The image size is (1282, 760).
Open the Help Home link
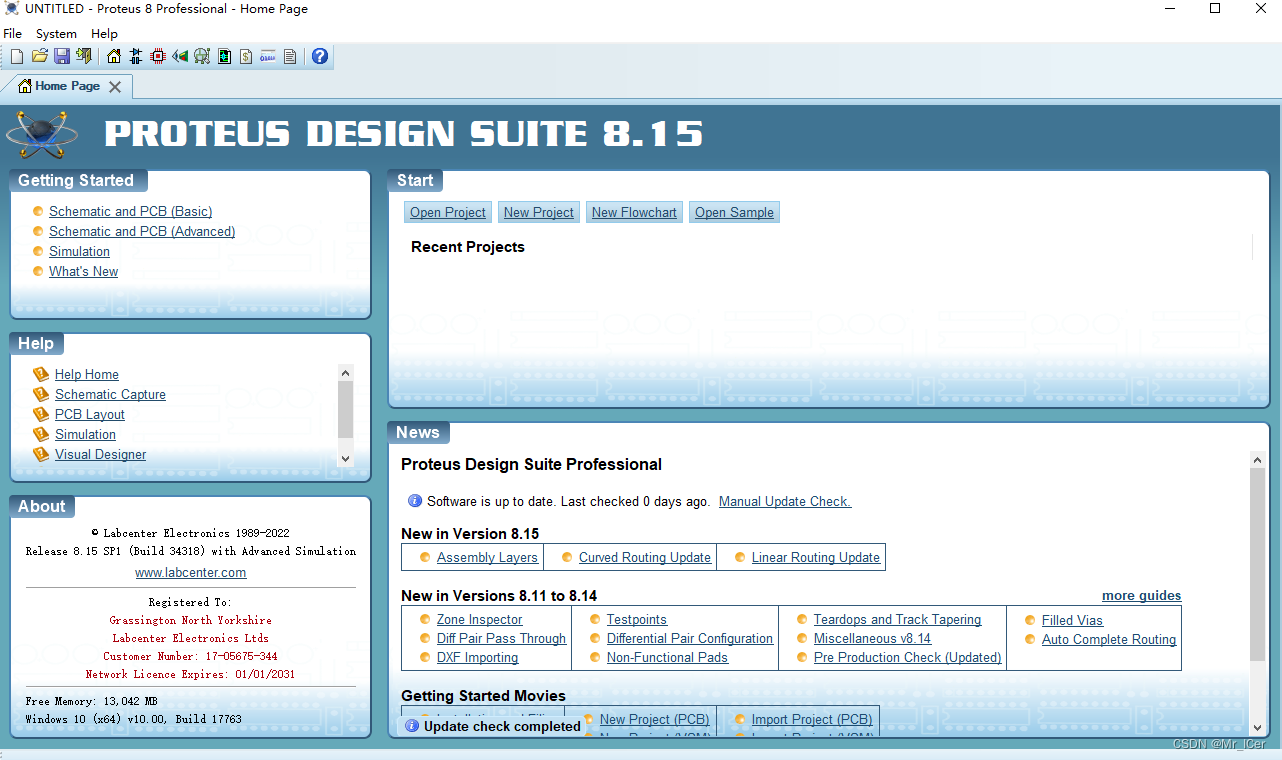(87, 374)
